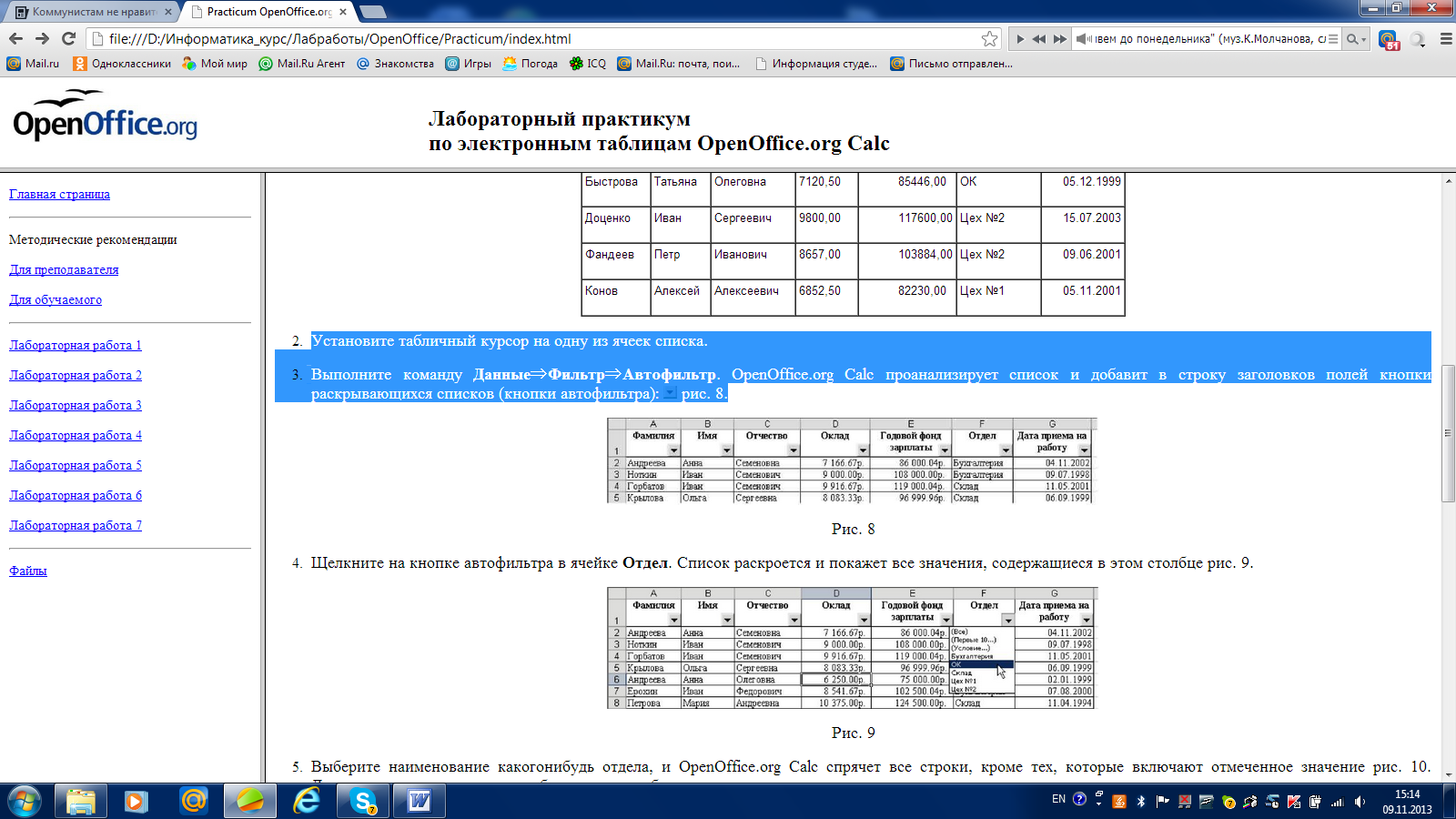Open the music player playlist icon

[x=1333, y=39]
